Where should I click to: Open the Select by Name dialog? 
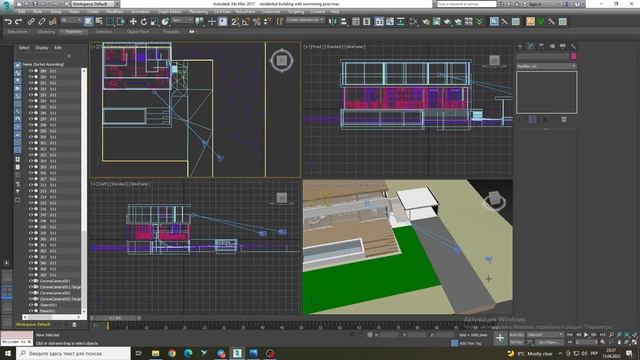pyautogui.click(x=99, y=22)
